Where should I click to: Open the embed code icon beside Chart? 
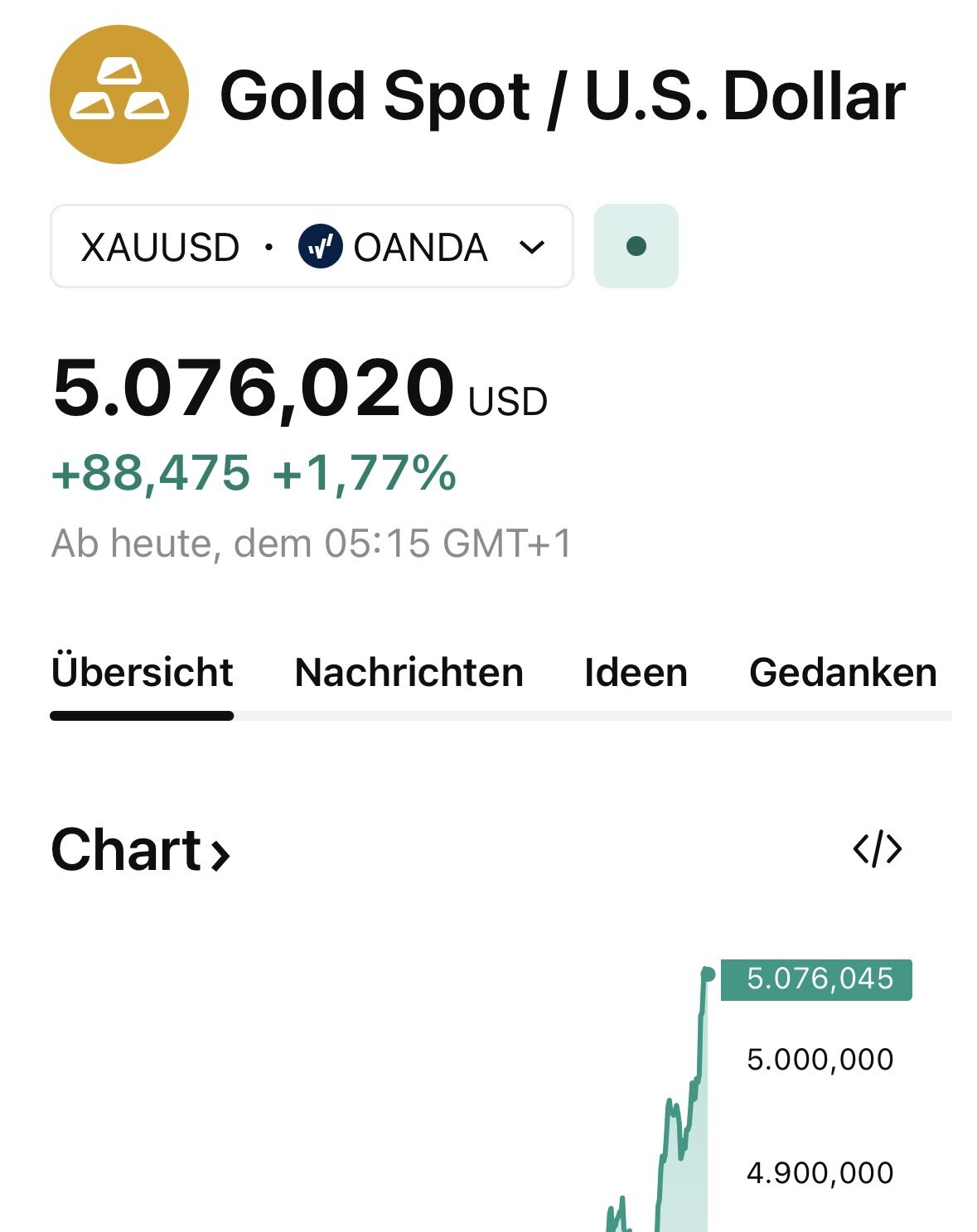(x=877, y=849)
